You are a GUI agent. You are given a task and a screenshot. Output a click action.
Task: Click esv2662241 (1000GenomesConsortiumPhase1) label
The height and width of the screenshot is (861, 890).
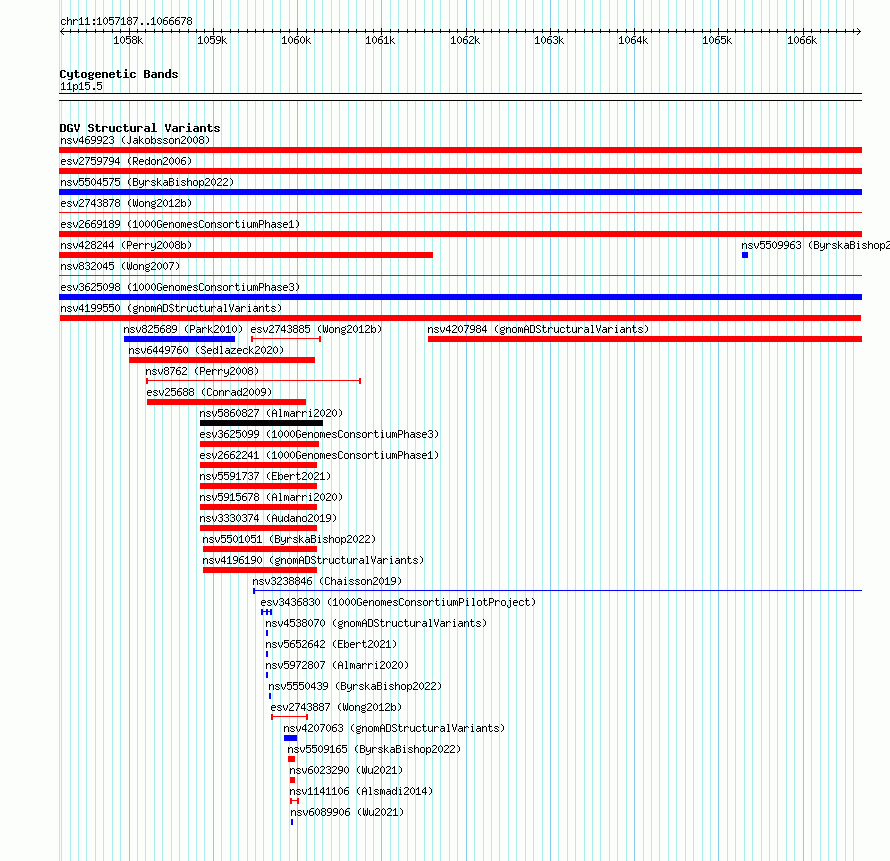(x=319, y=455)
